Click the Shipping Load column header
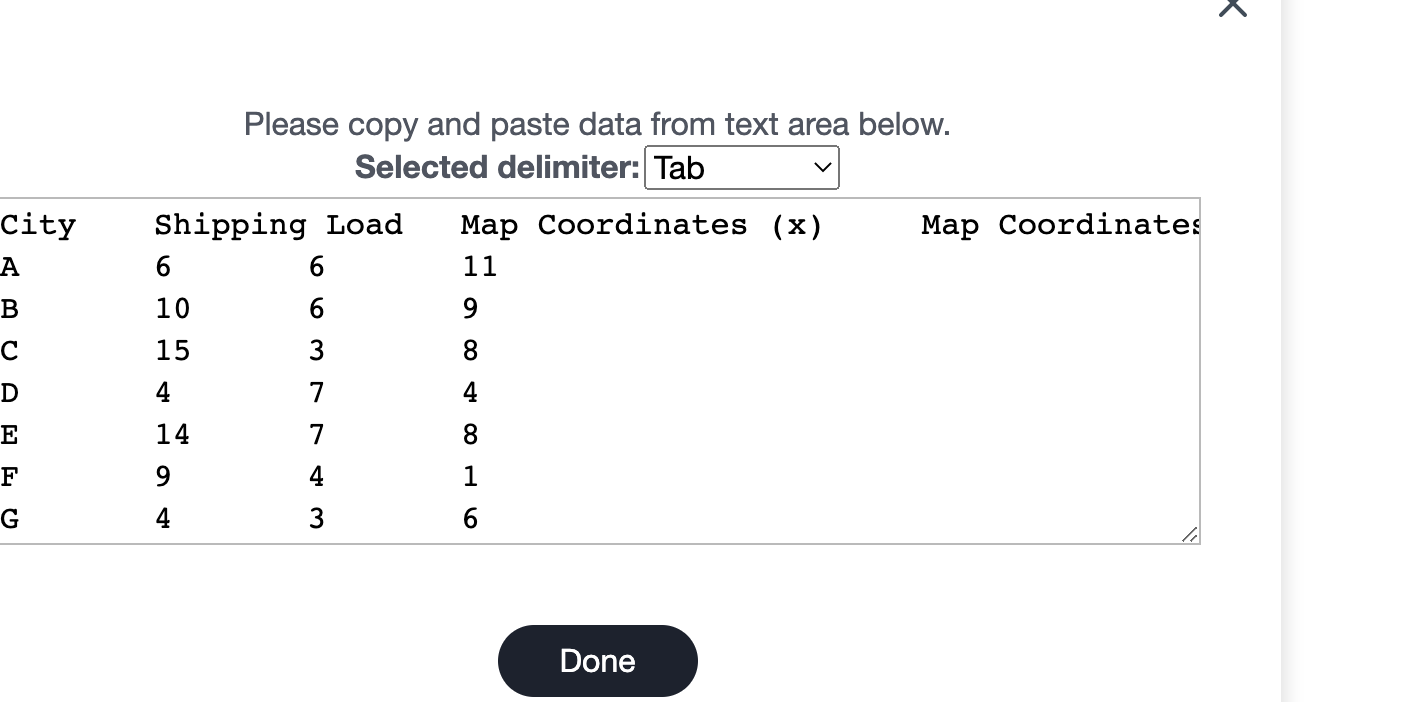 (279, 225)
